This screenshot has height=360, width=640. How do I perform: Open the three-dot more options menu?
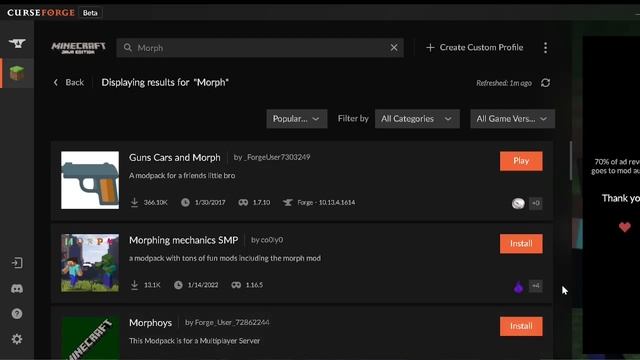point(545,48)
